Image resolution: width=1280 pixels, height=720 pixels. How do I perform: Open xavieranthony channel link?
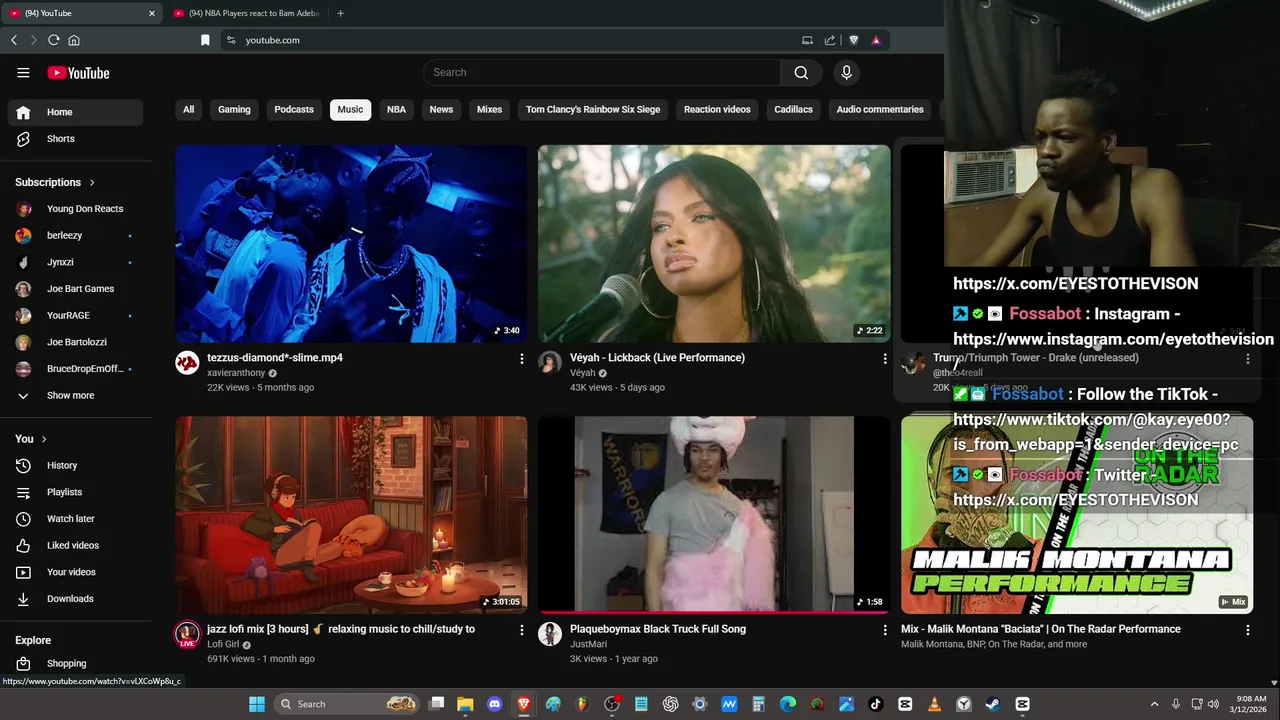(236, 373)
